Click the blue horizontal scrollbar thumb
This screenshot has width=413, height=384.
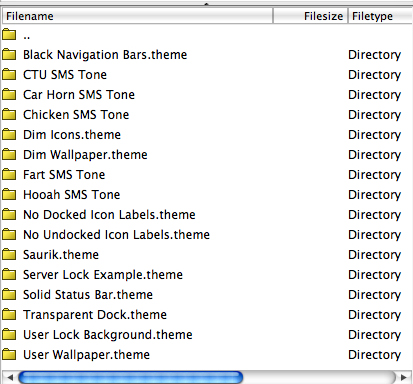131,378
